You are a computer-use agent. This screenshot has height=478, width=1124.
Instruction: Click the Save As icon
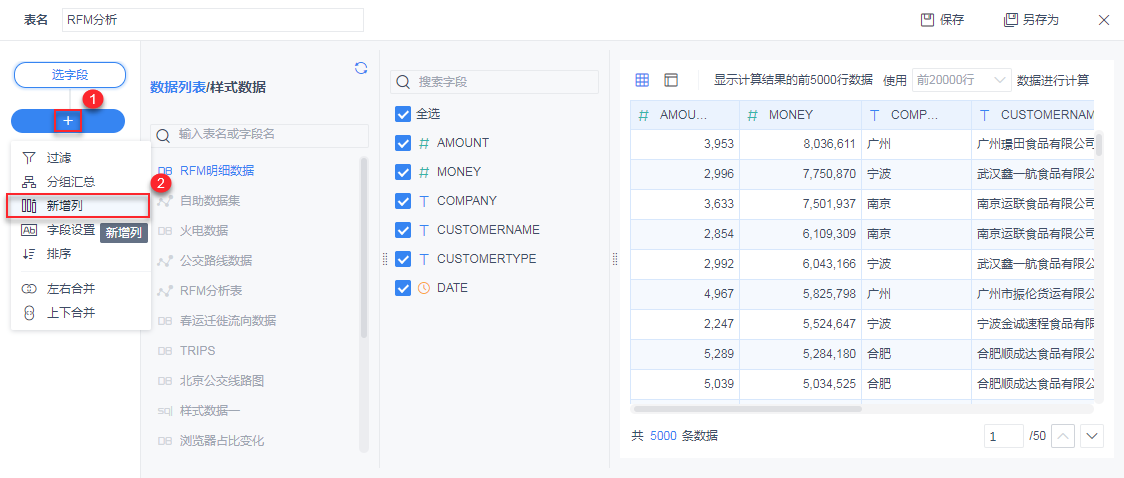(x=1010, y=20)
